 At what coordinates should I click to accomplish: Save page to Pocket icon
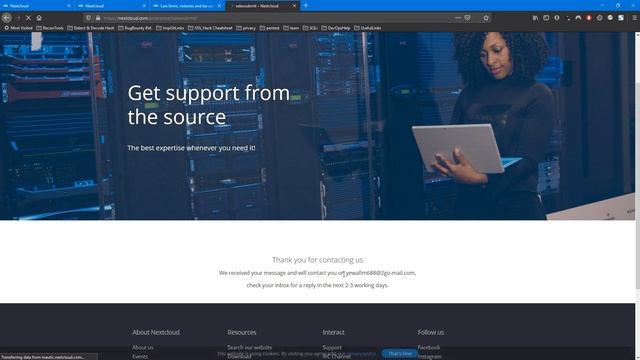pos(468,18)
